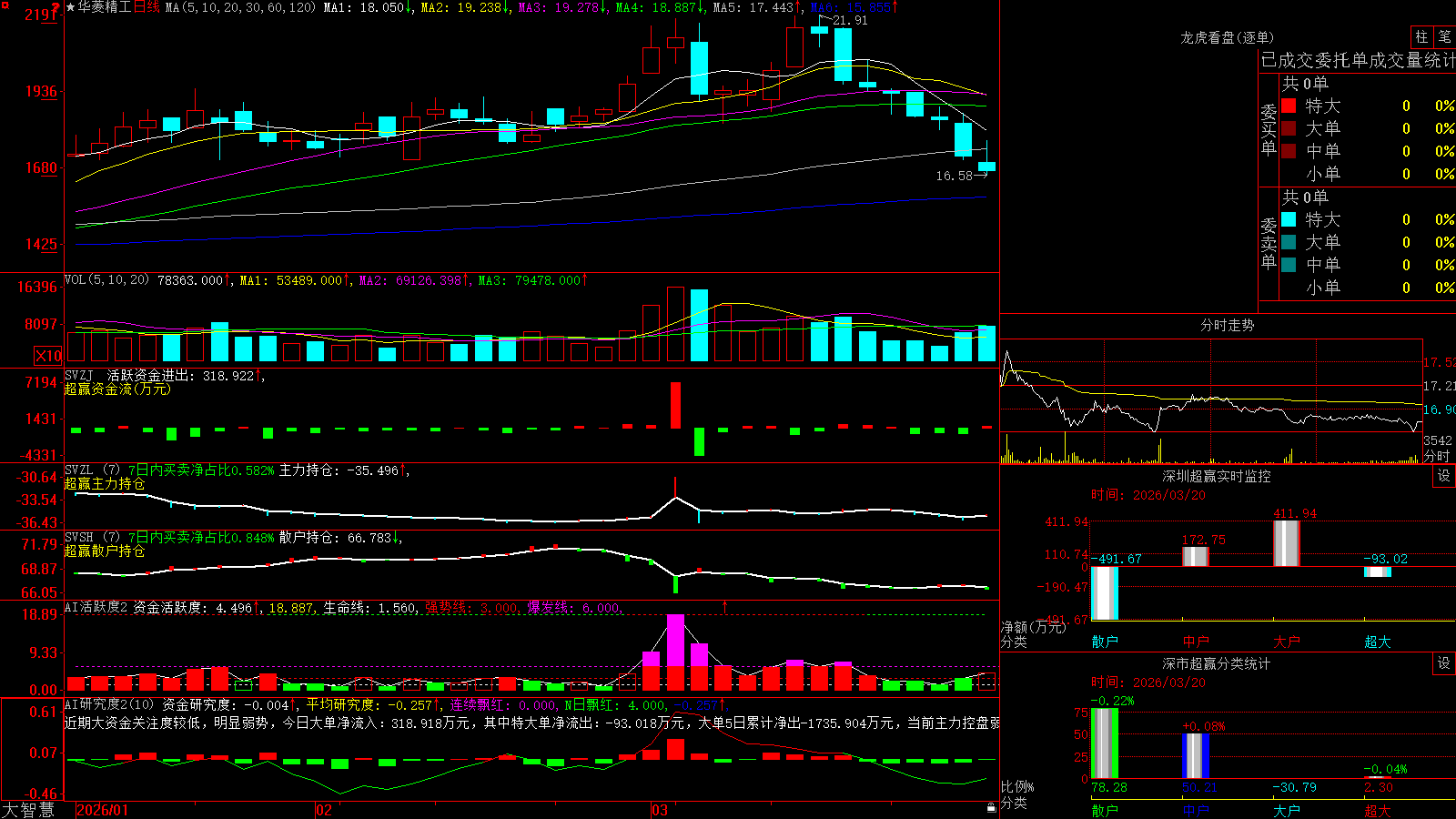Switch to 笔 tick view tab
This screenshot has width=1456, height=819.
(x=1444, y=36)
